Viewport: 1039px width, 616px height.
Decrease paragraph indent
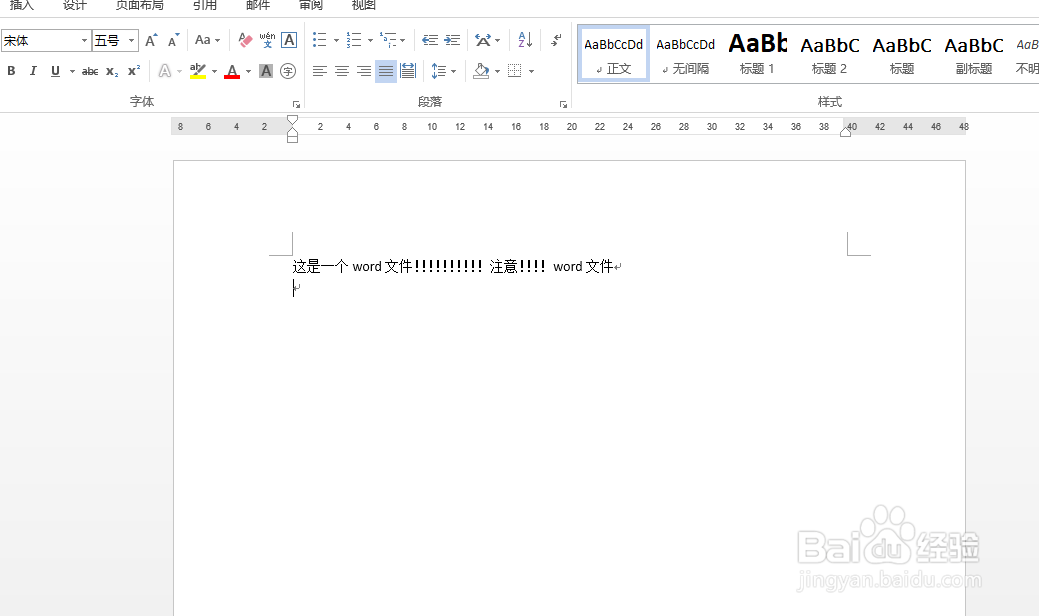coord(430,40)
